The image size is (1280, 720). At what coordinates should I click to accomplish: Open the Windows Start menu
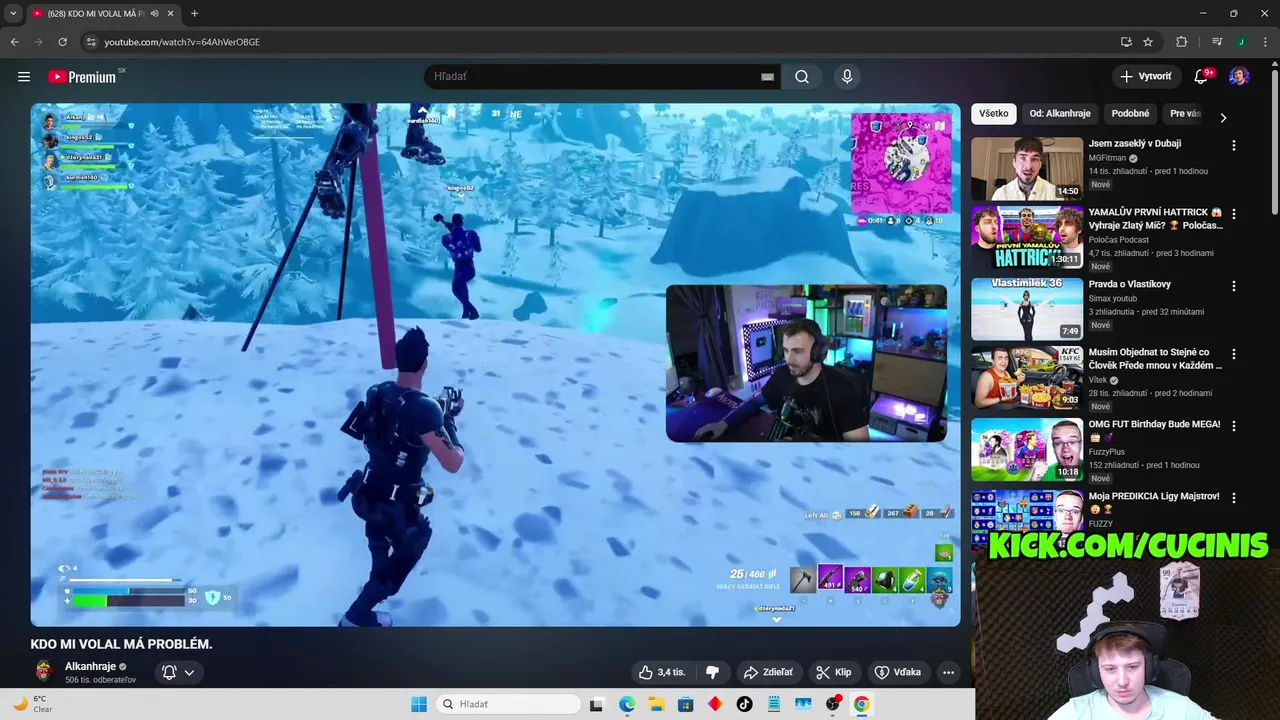pos(419,704)
